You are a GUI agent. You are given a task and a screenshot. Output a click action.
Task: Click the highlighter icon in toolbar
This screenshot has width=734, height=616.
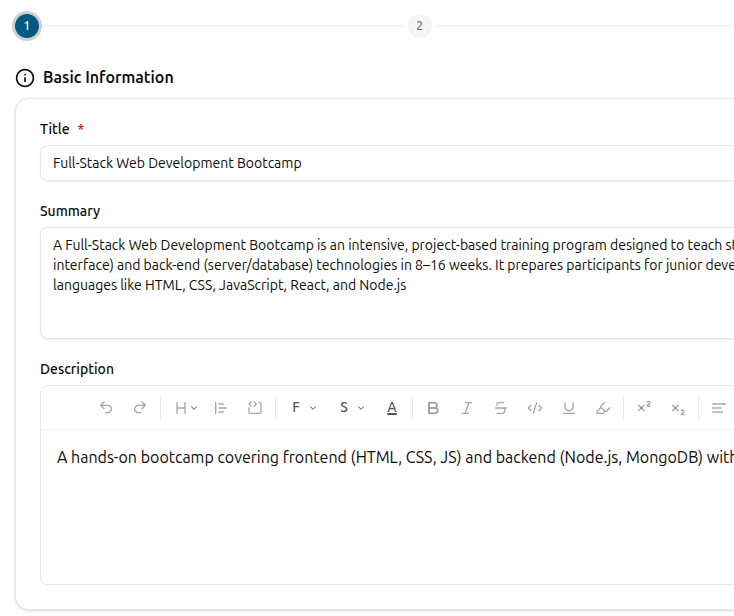[x=602, y=408]
